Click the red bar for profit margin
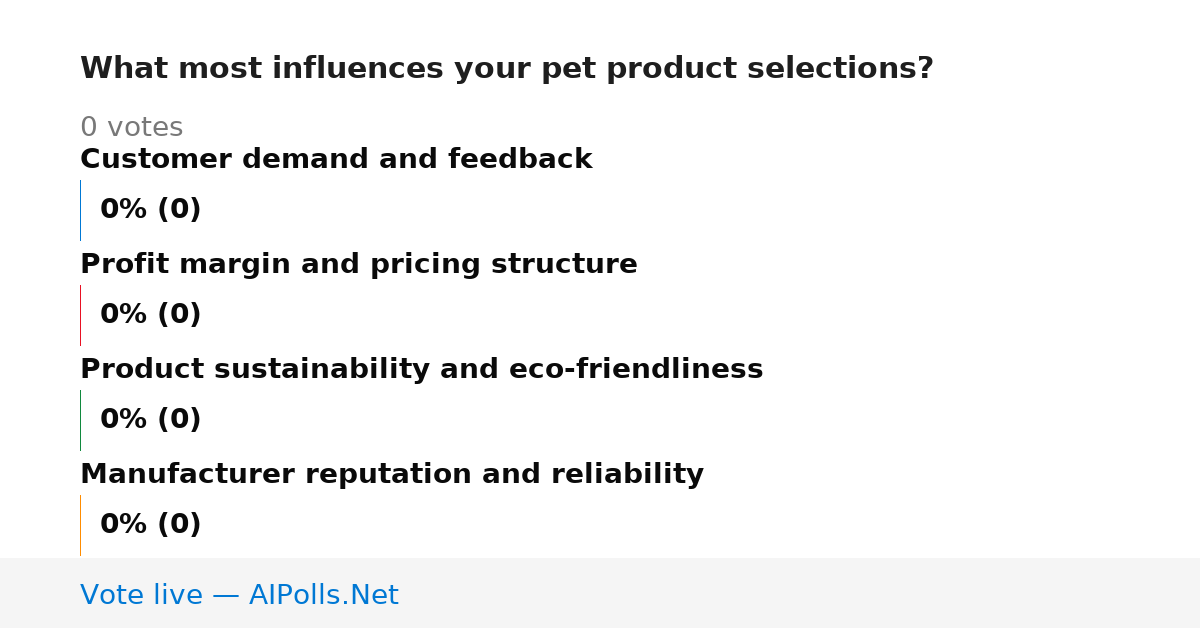The height and width of the screenshot is (628, 1200). (81, 315)
